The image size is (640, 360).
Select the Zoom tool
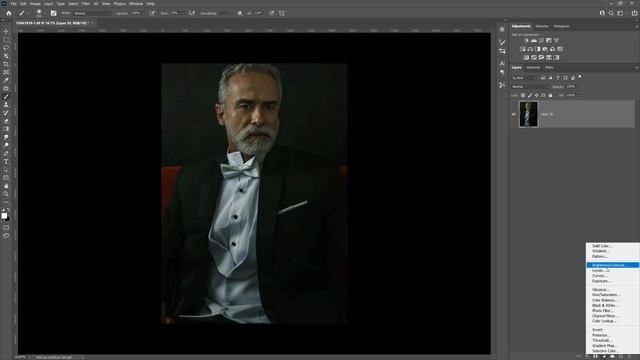point(6,194)
